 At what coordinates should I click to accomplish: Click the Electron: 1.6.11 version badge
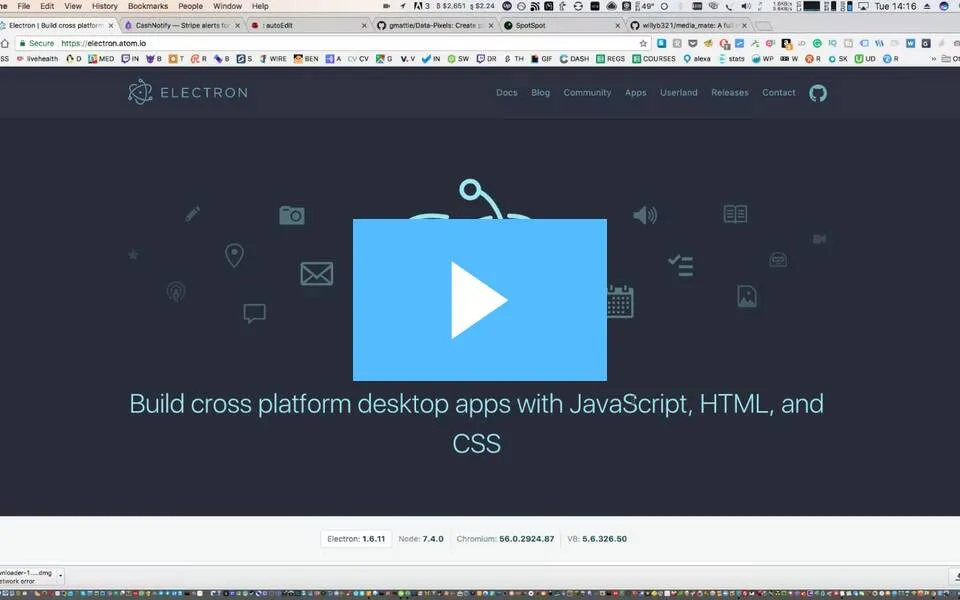[x=356, y=539]
